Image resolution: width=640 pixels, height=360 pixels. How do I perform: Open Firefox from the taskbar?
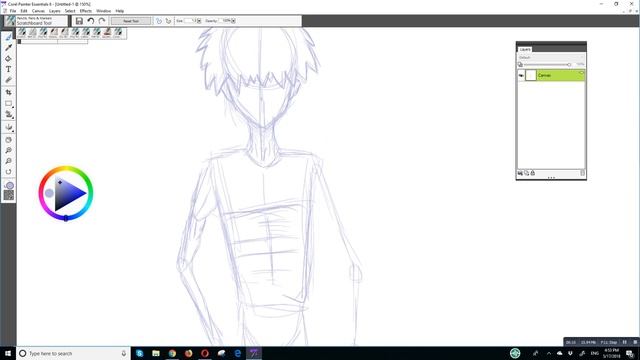pos(189,353)
